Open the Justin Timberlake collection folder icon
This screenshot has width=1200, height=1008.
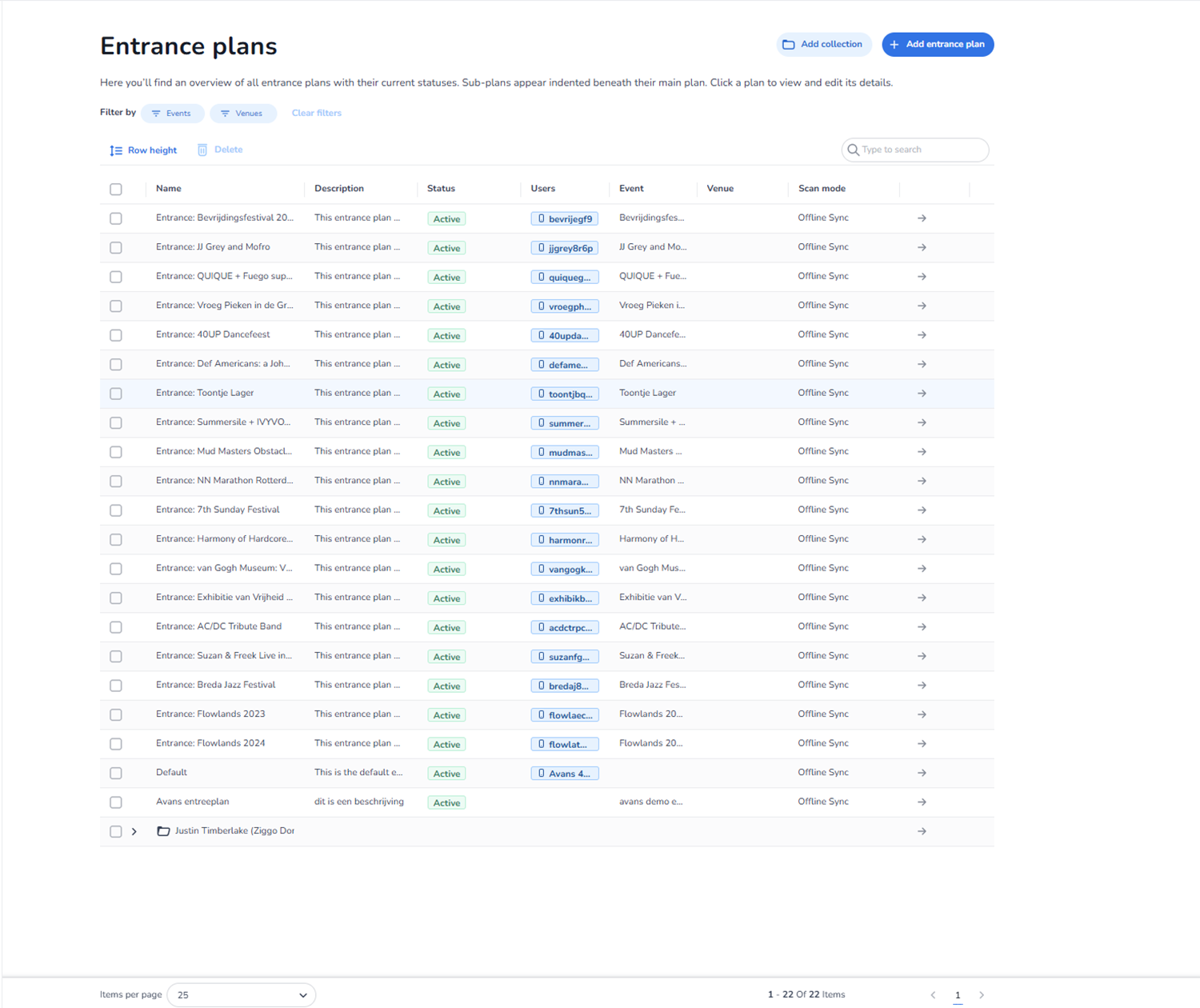pyautogui.click(x=163, y=831)
